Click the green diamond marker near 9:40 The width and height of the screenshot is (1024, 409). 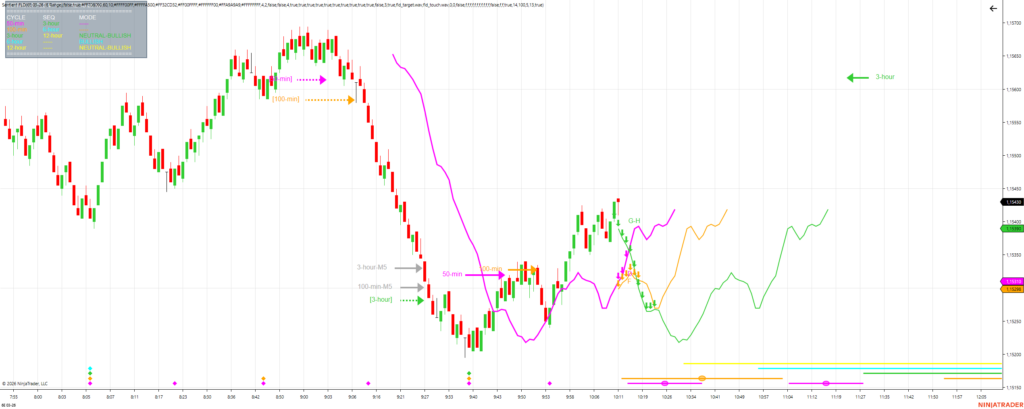pos(469,373)
